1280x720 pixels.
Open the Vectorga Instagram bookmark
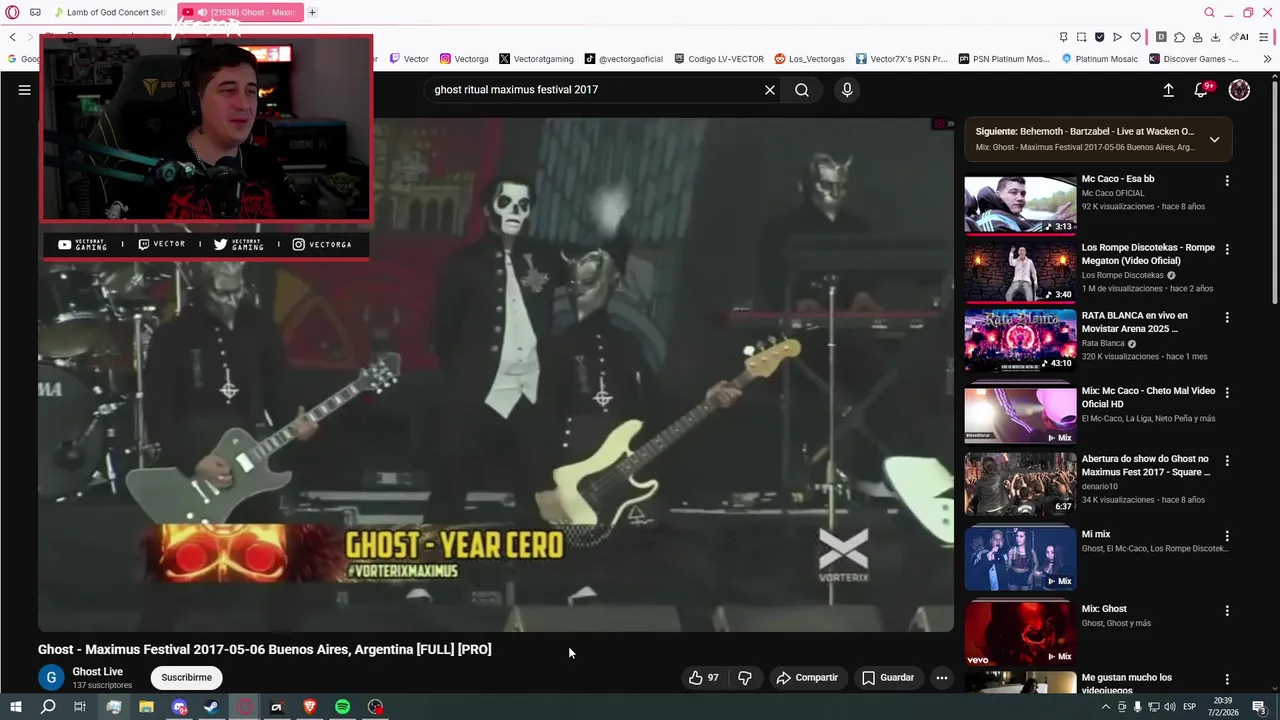coord(464,59)
